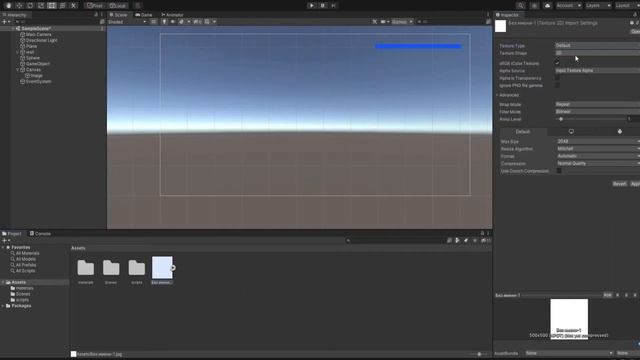Toggle sRGB (Color Texture) checkbox
The height and width of the screenshot is (360, 640).
tap(558, 63)
